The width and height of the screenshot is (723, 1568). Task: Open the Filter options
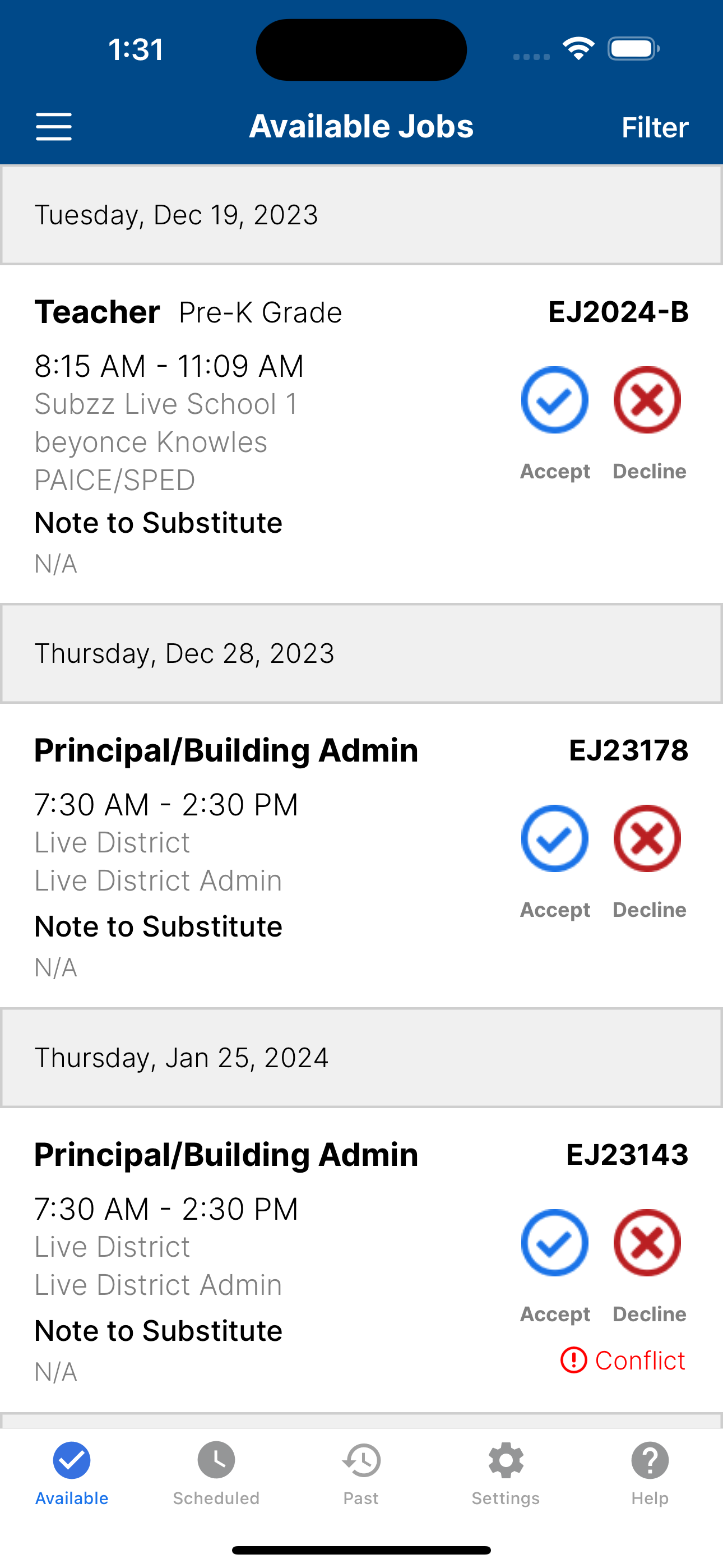click(x=655, y=127)
